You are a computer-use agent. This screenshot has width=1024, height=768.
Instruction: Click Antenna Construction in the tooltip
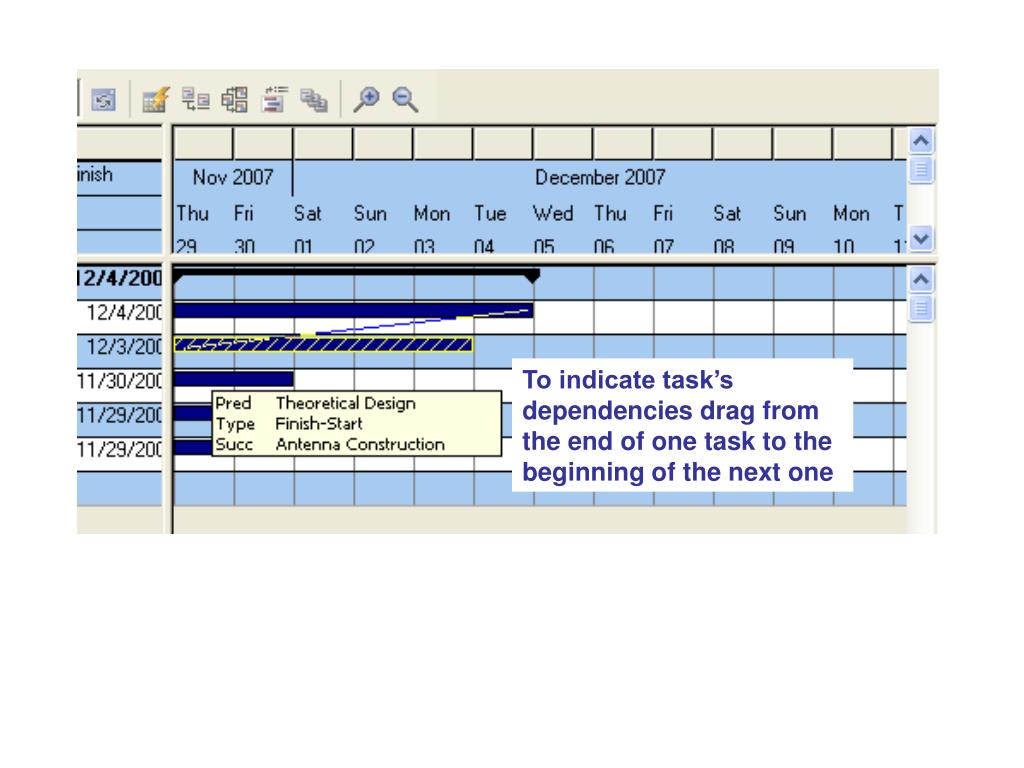click(360, 444)
